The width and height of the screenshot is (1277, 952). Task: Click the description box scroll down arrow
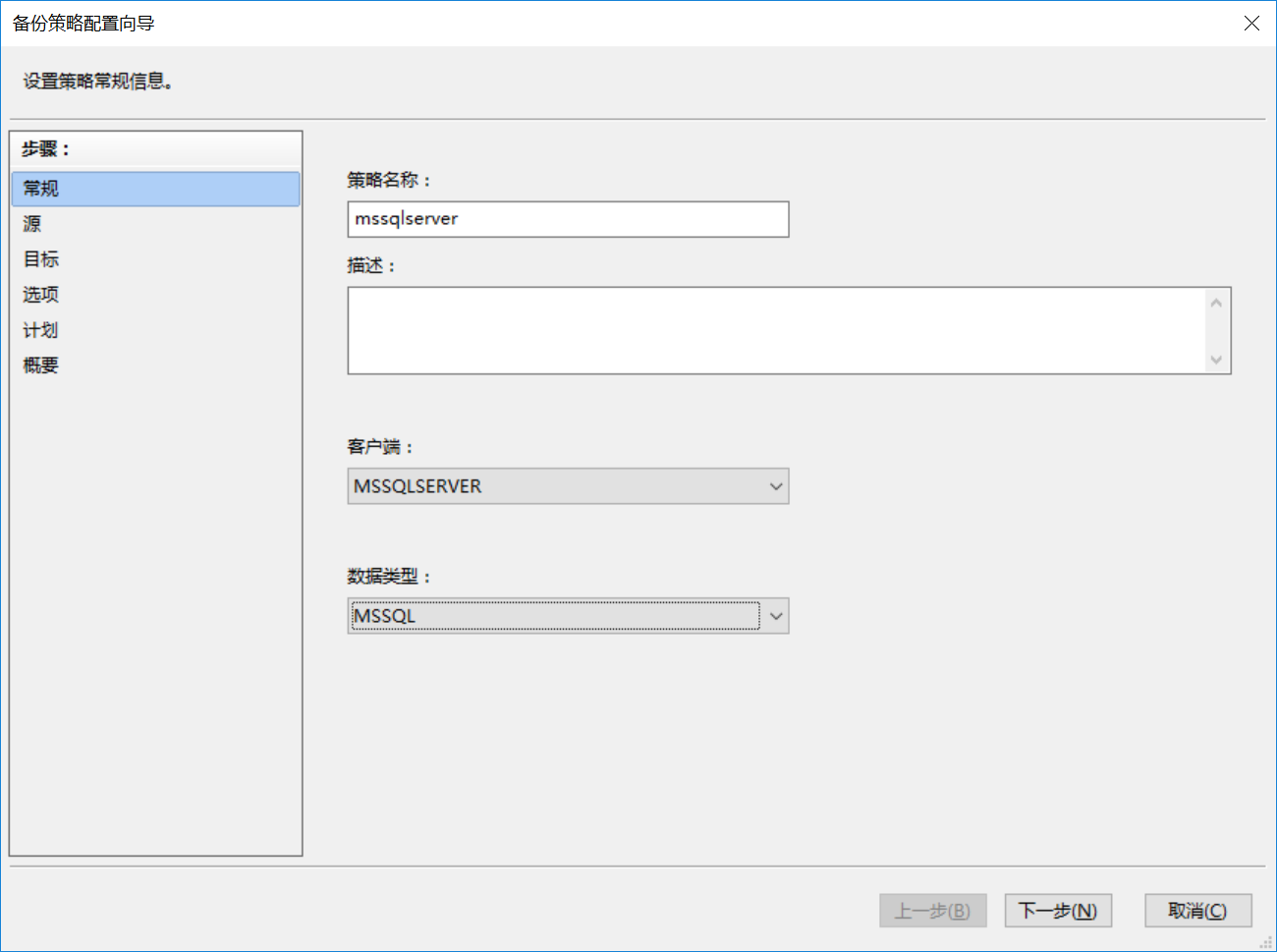pyautogui.click(x=1216, y=360)
